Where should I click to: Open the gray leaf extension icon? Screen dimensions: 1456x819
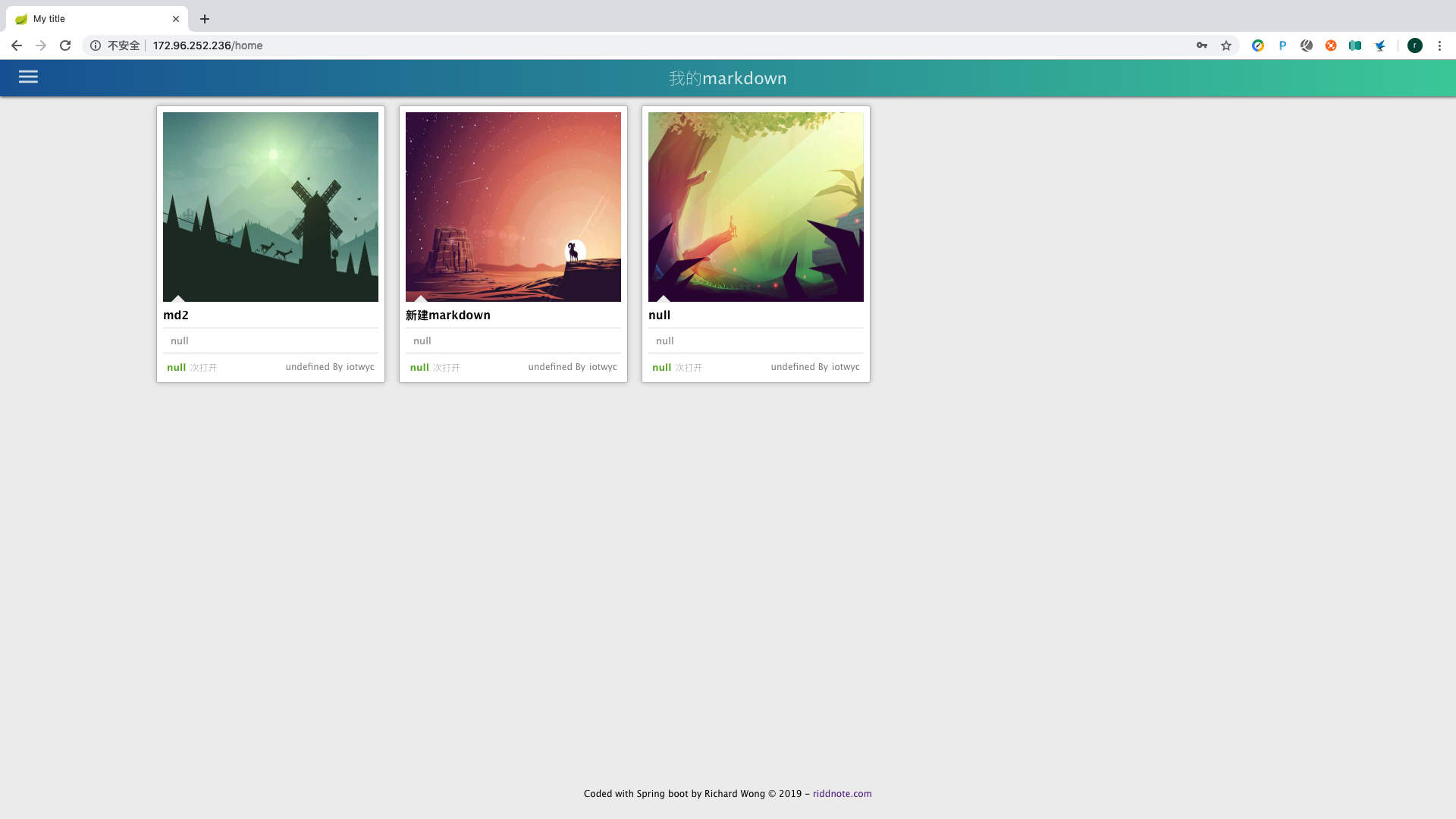point(1307,45)
